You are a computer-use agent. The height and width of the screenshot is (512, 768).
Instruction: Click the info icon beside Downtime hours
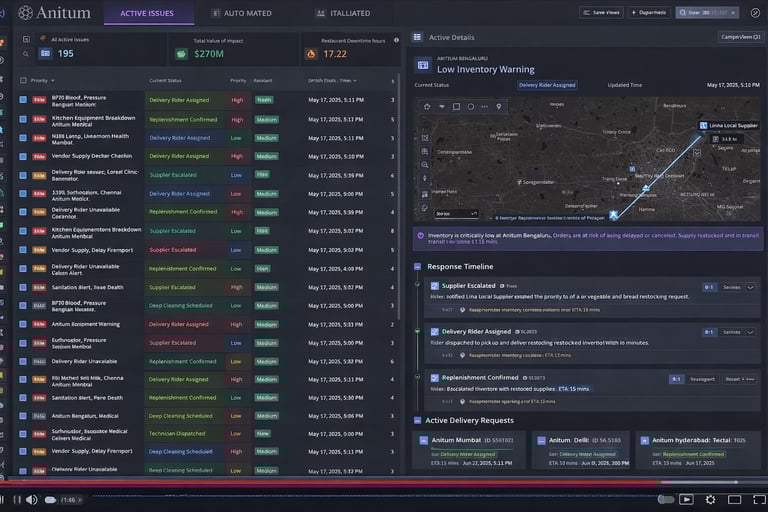(x=396, y=40)
